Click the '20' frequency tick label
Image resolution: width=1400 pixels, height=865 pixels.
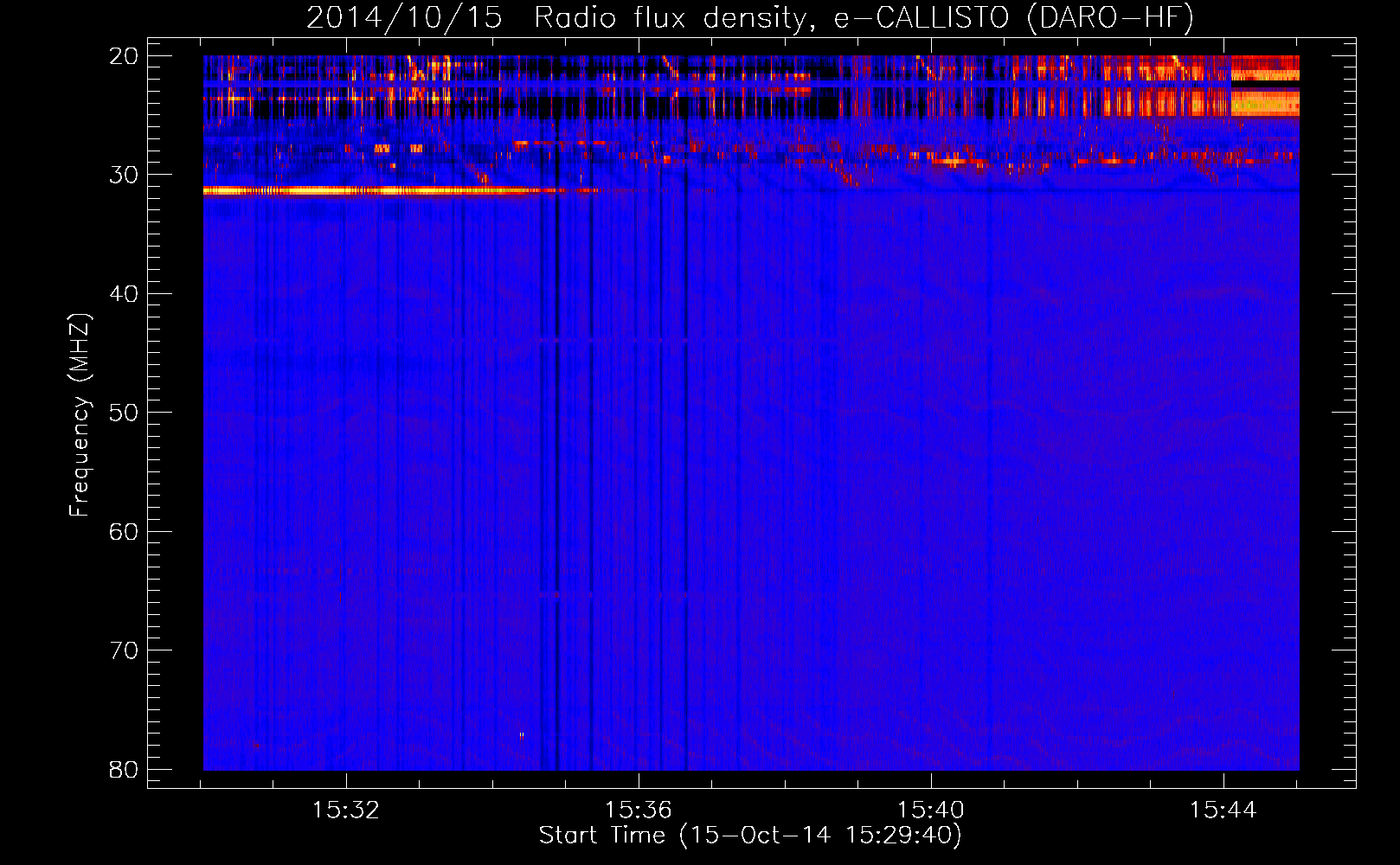coord(124,56)
